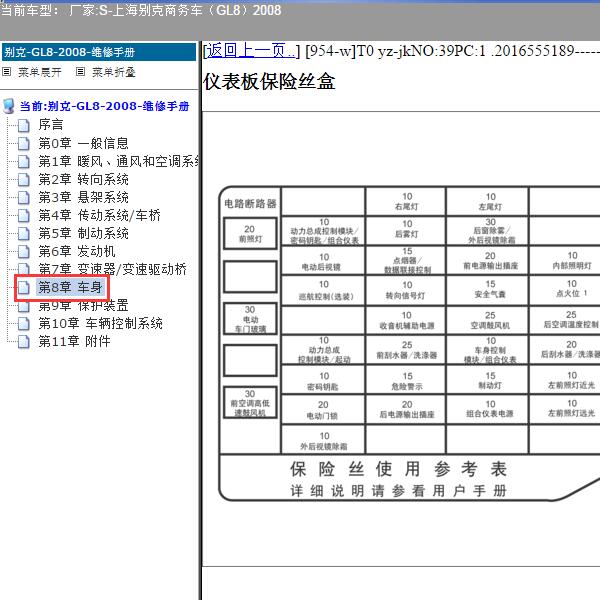The width and height of the screenshot is (600, 600).
Task: Click the 10 左尾灯 fuse cell
Action: click(x=488, y=201)
